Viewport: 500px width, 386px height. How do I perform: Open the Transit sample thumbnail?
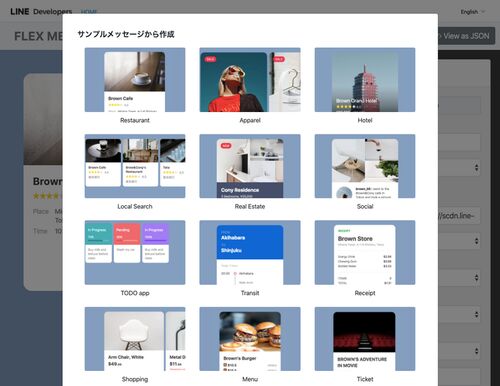[250, 252]
